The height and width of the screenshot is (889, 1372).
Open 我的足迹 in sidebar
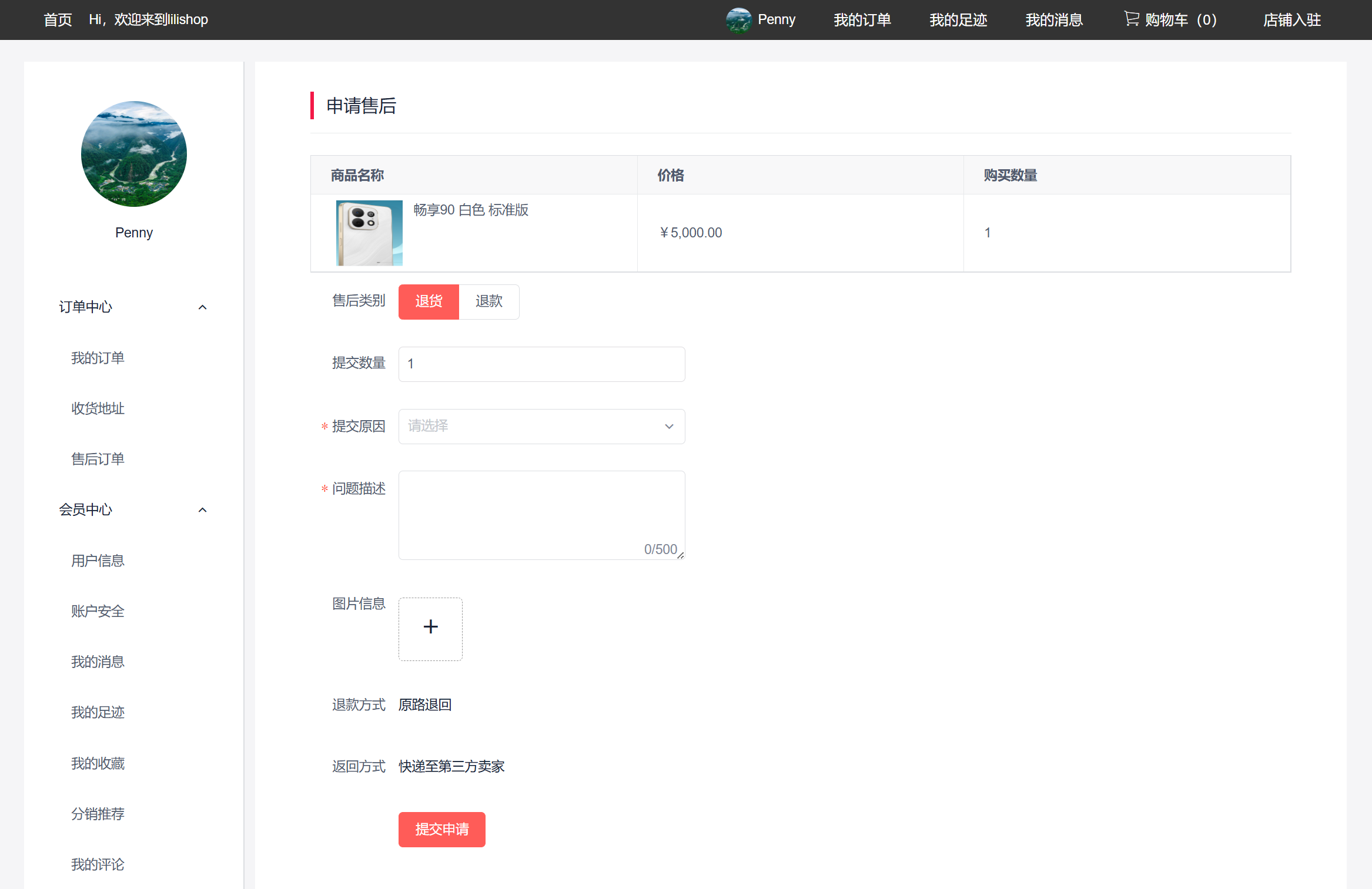98,712
